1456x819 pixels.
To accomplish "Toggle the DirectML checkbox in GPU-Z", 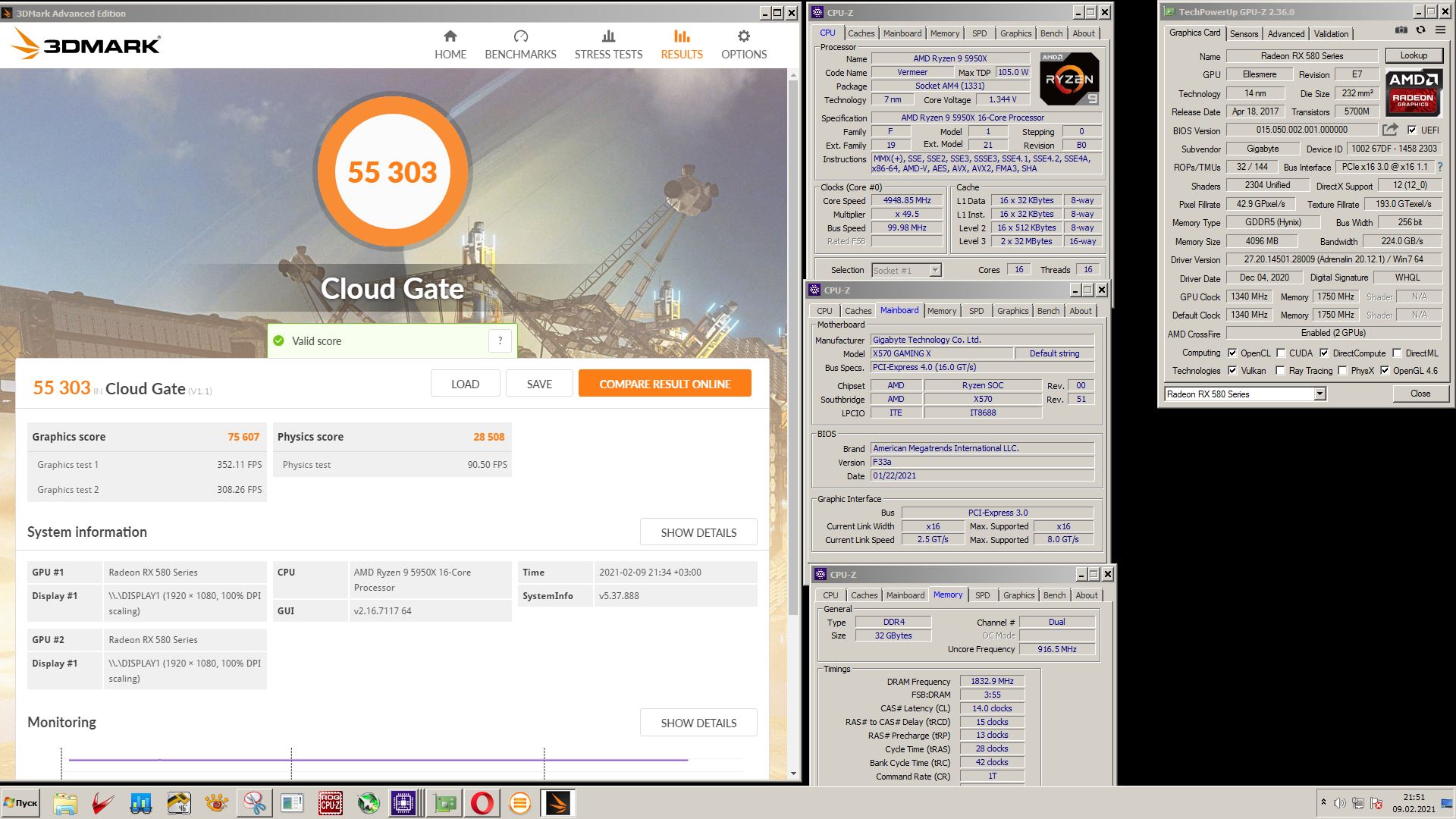I will pos(1397,353).
